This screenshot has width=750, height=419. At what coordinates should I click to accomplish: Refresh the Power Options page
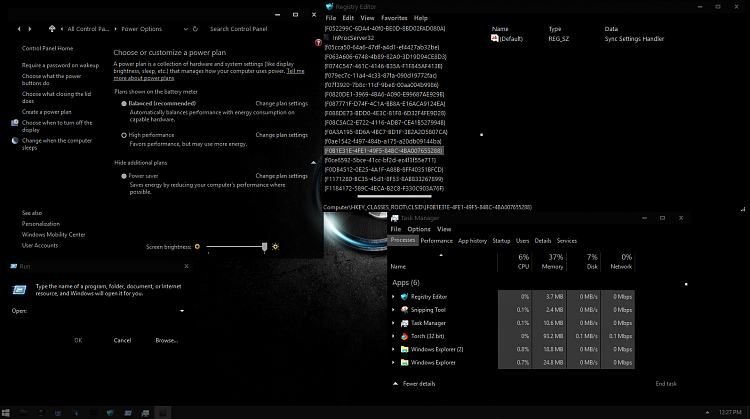pos(195,29)
